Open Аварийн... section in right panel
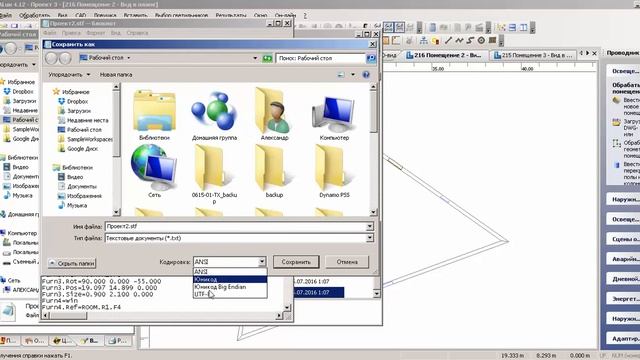This screenshot has width=640, height=360. point(624,259)
